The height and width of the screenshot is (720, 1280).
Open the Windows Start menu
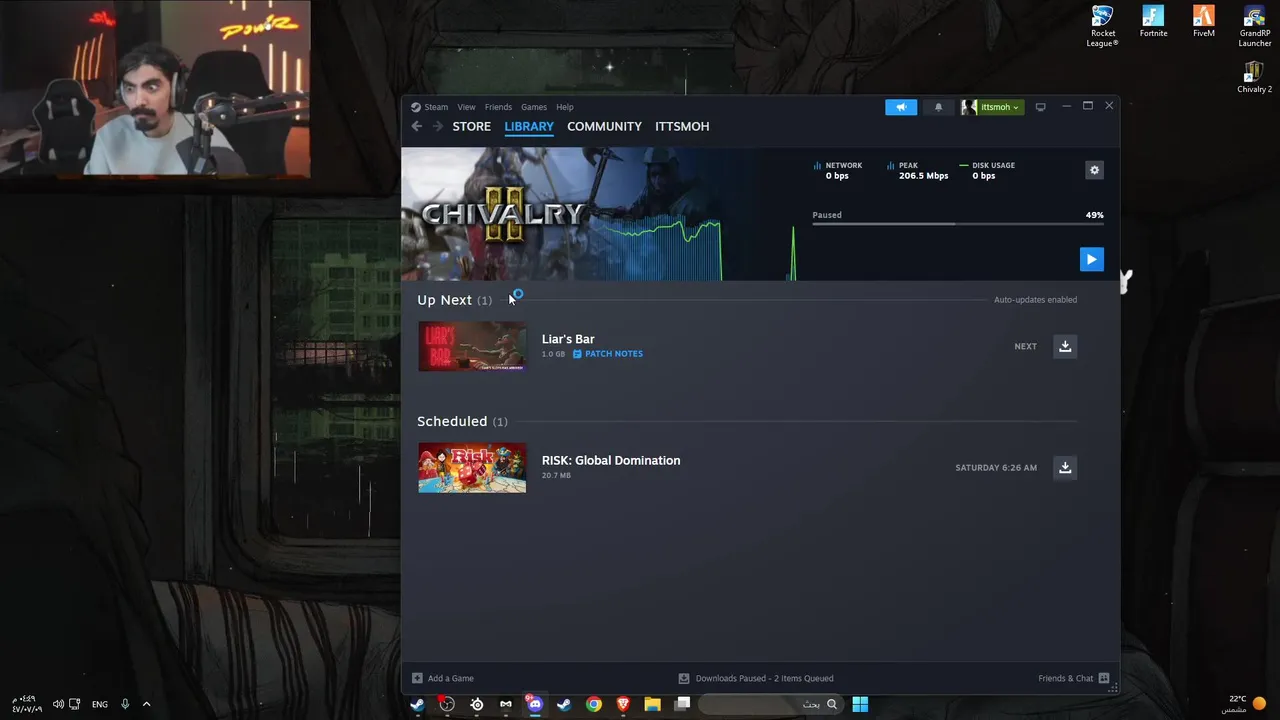[860, 704]
